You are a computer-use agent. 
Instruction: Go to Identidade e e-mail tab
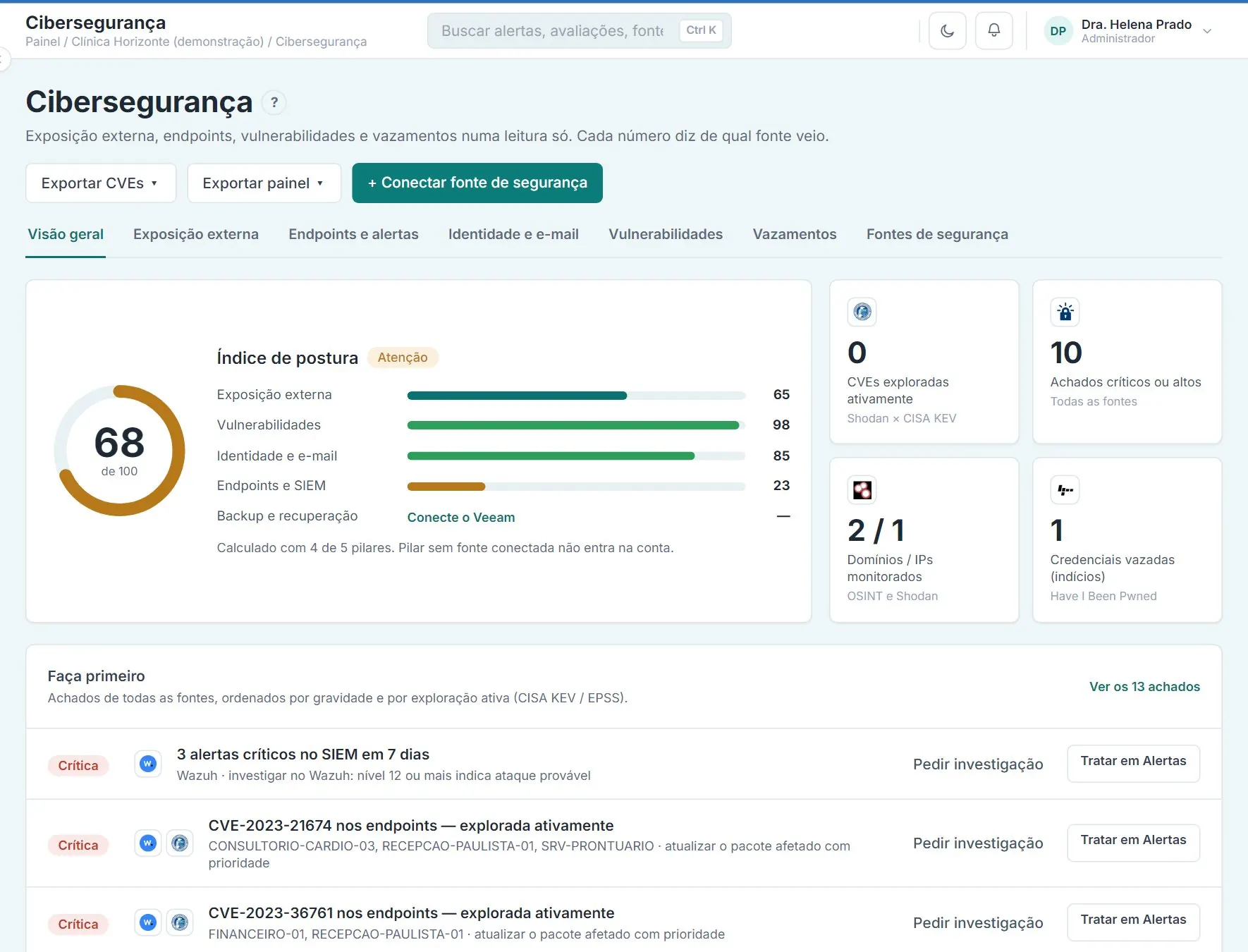pyautogui.click(x=513, y=234)
